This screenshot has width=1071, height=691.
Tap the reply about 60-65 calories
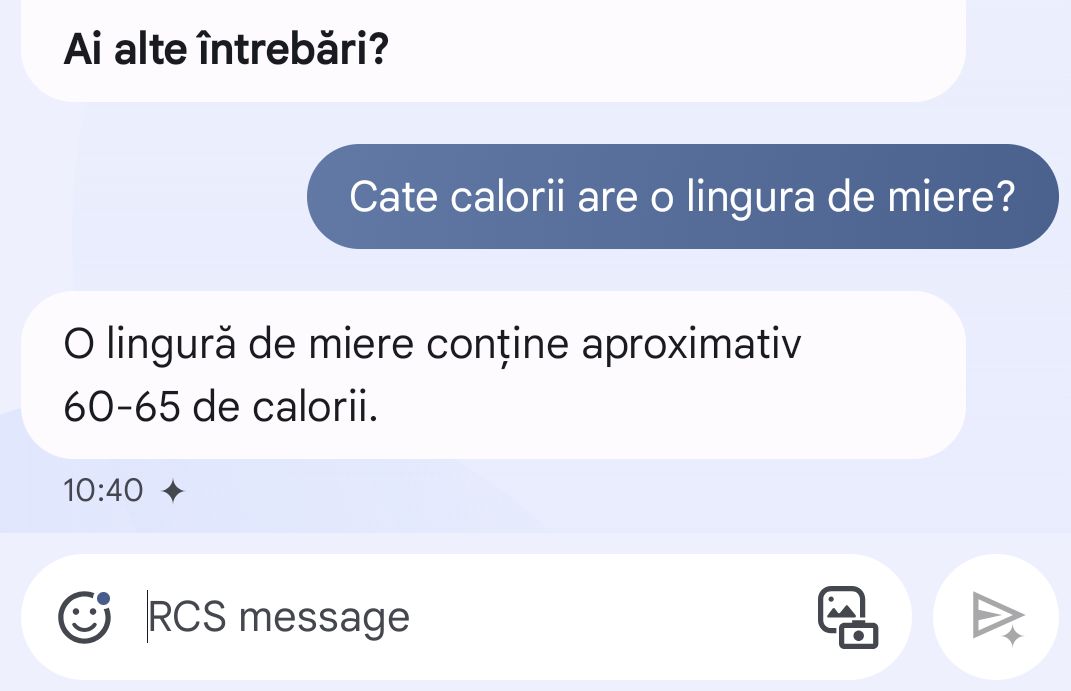pyautogui.click(x=492, y=375)
